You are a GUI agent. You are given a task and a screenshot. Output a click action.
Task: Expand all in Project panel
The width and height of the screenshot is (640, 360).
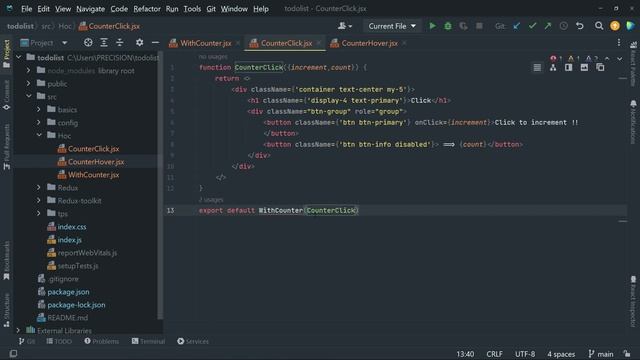tap(104, 42)
